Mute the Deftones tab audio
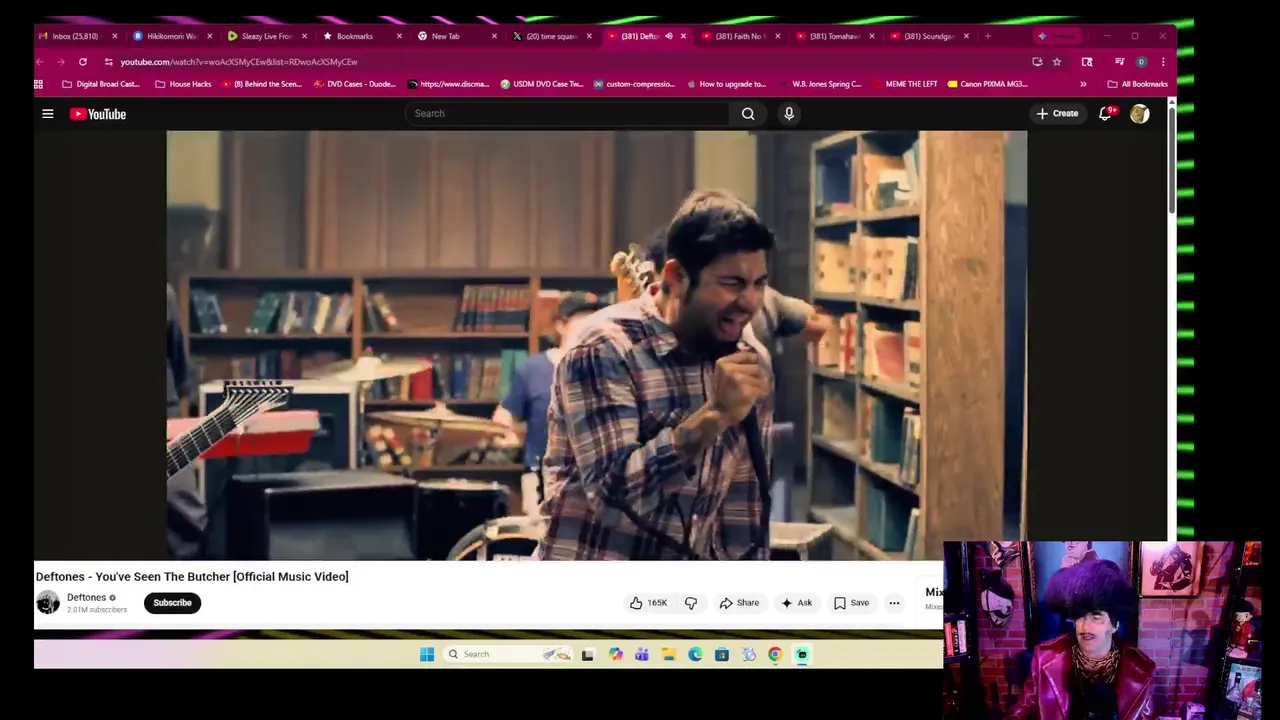 [669, 36]
